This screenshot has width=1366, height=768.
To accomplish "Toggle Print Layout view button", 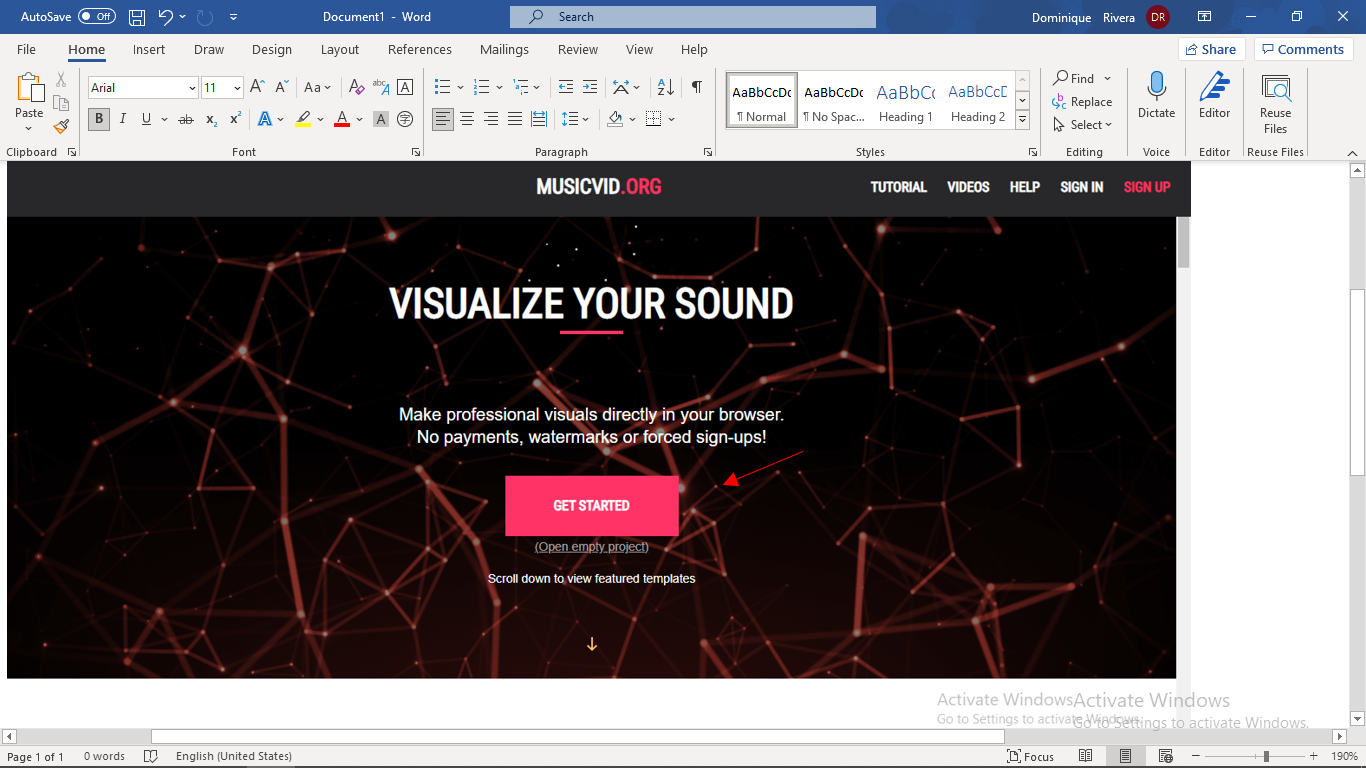I will coord(1126,756).
